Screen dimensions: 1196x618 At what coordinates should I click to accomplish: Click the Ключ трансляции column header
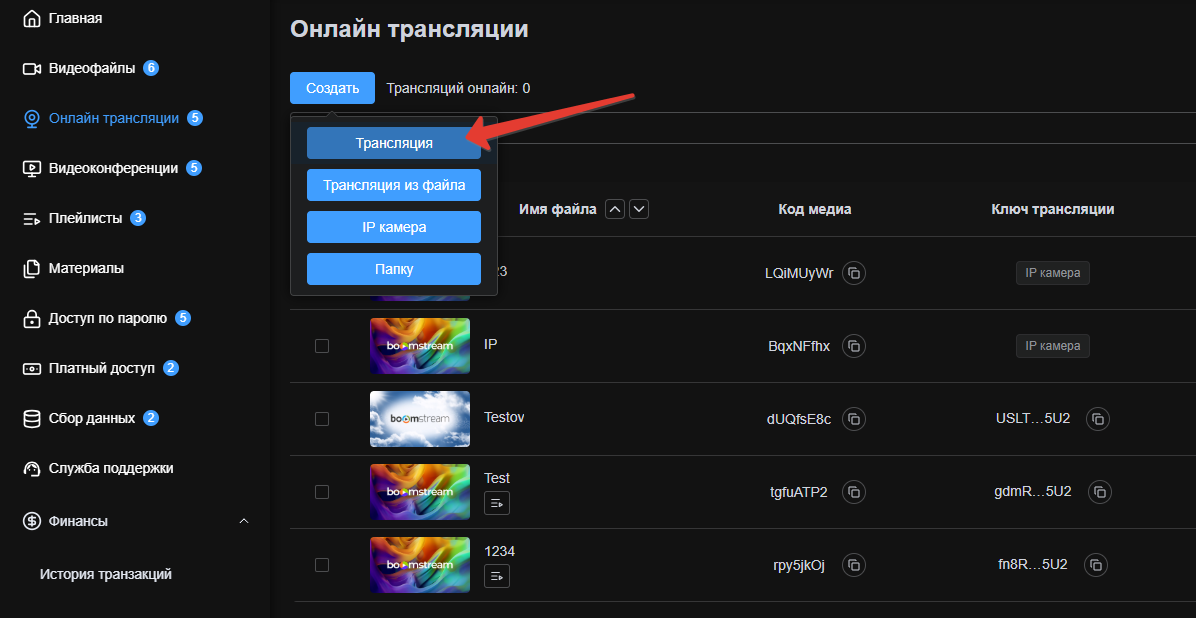tap(1053, 209)
